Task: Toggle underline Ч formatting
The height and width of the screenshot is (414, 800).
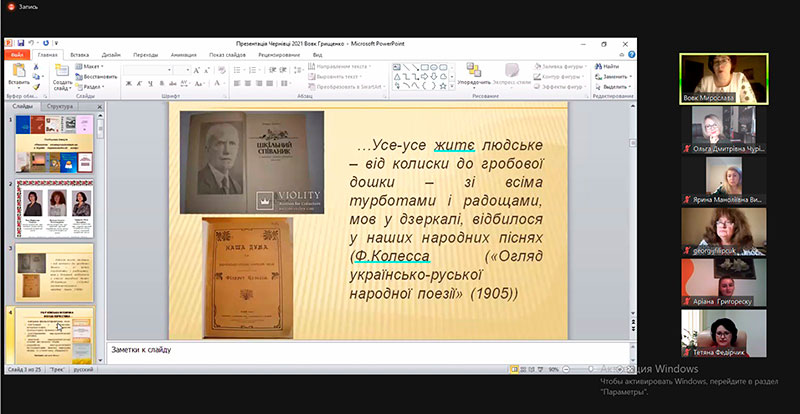Action: (x=150, y=83)
